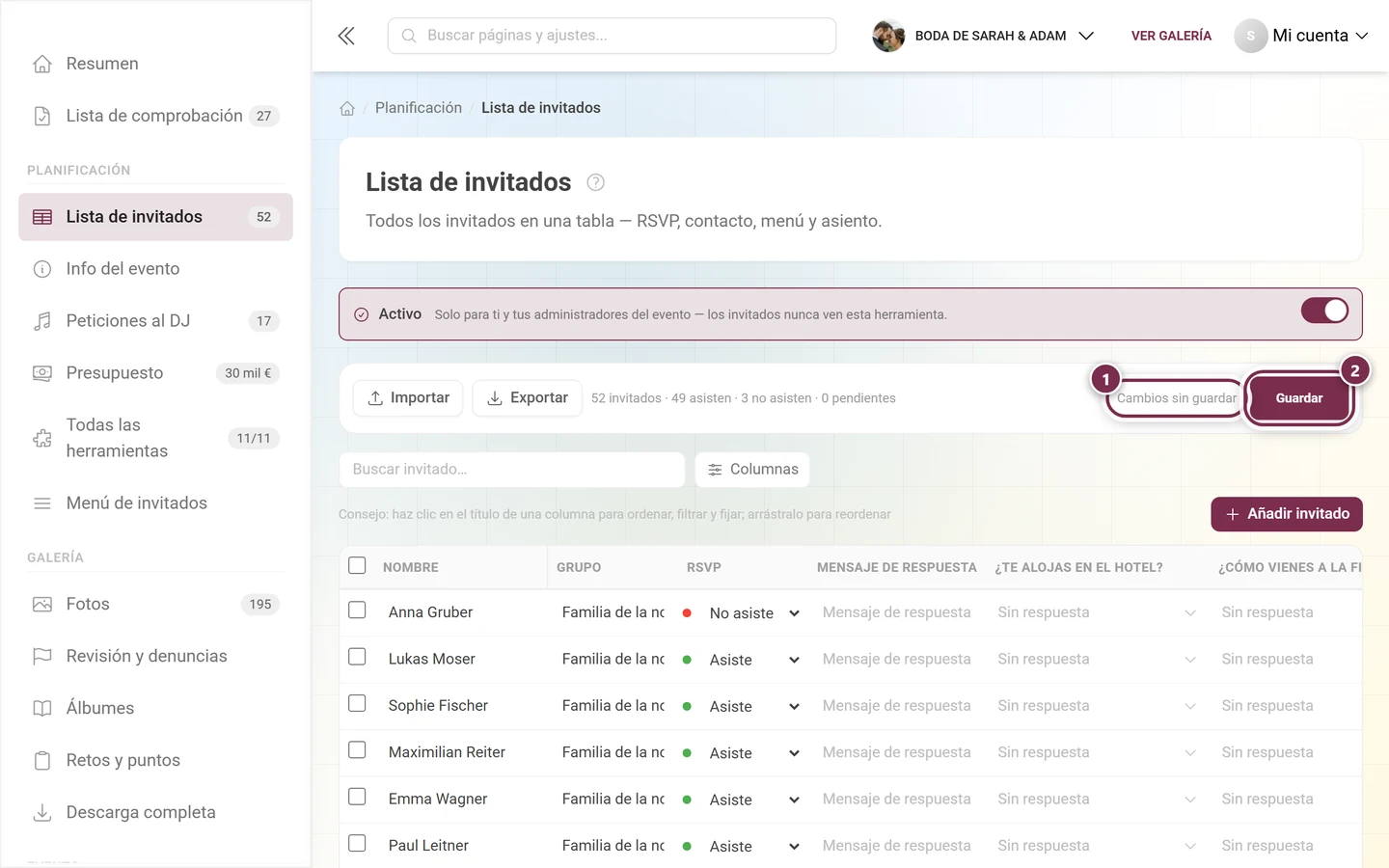The height and width of the screenshot is (868, 1389).
Task: Open Lista de comprobación in the sidebar
Action: (155, 116)
